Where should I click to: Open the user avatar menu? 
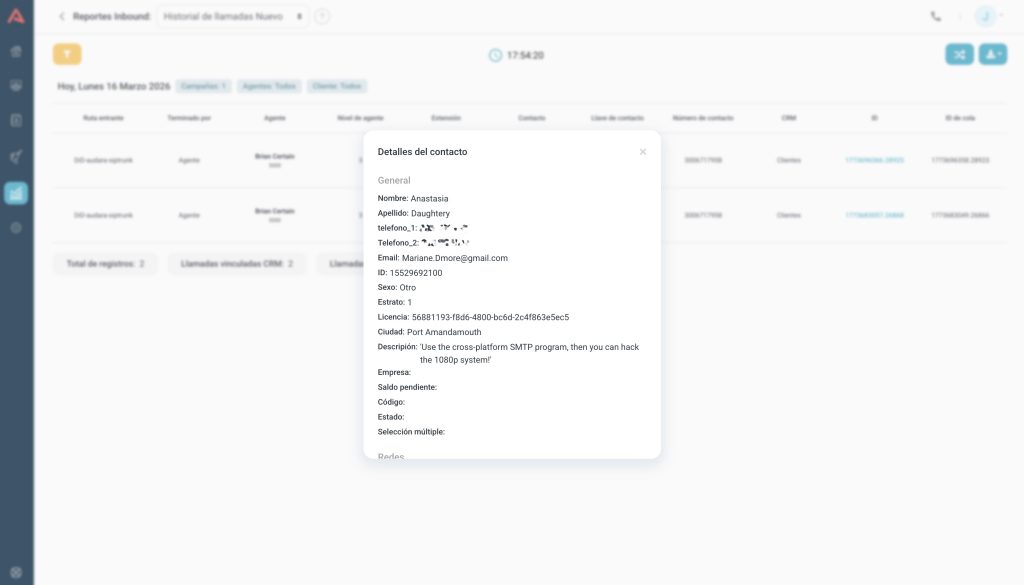pyautogui.click(x=988, y=16)
